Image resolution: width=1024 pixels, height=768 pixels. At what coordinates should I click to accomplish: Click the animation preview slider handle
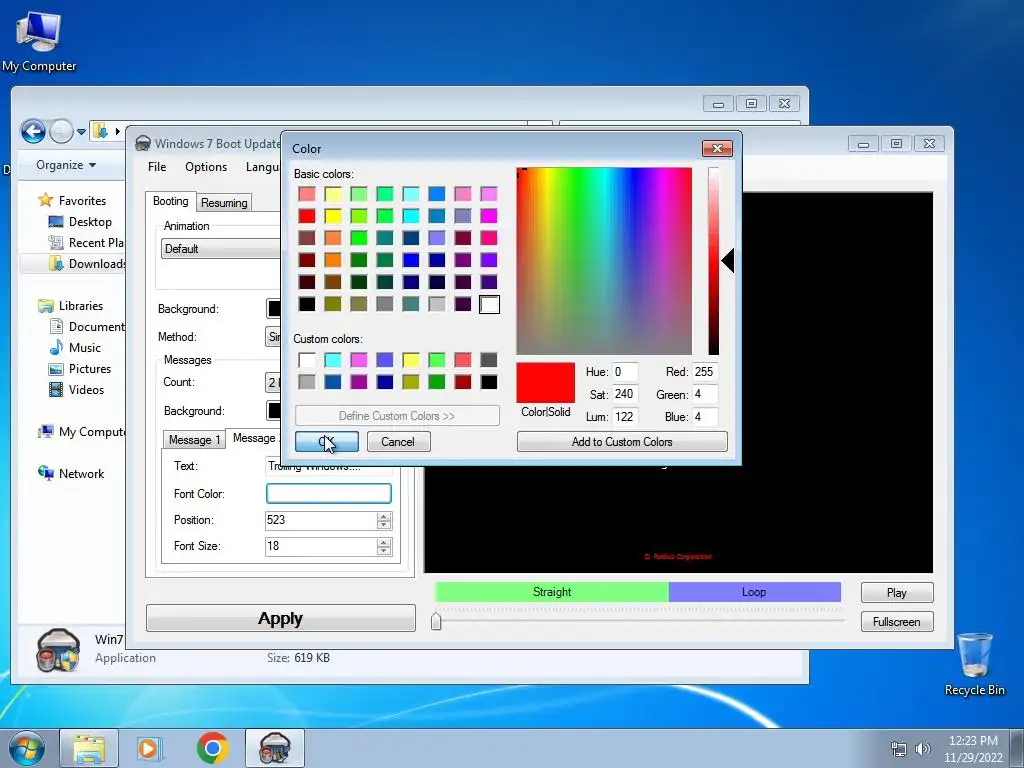click(436, 620)
